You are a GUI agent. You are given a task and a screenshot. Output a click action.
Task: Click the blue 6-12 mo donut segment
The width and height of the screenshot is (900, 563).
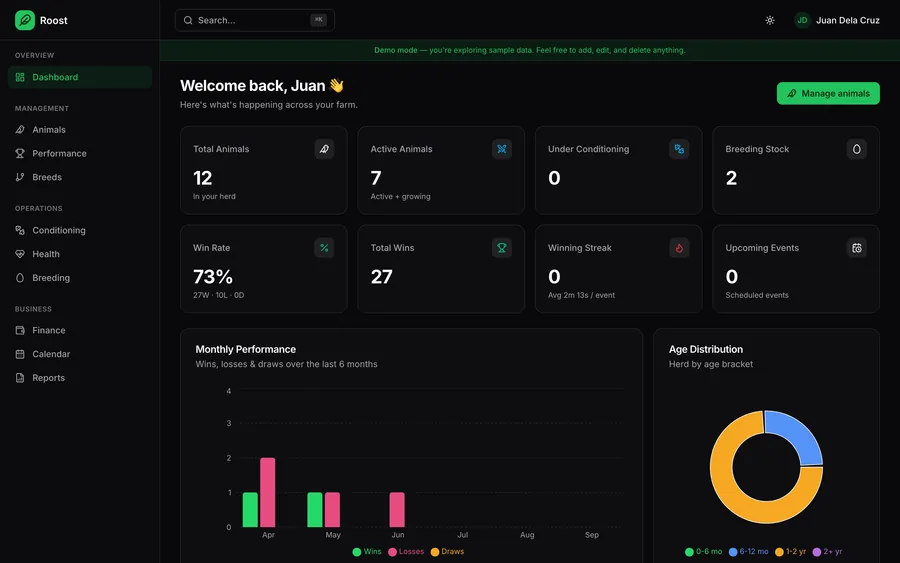tap(799, 436)
